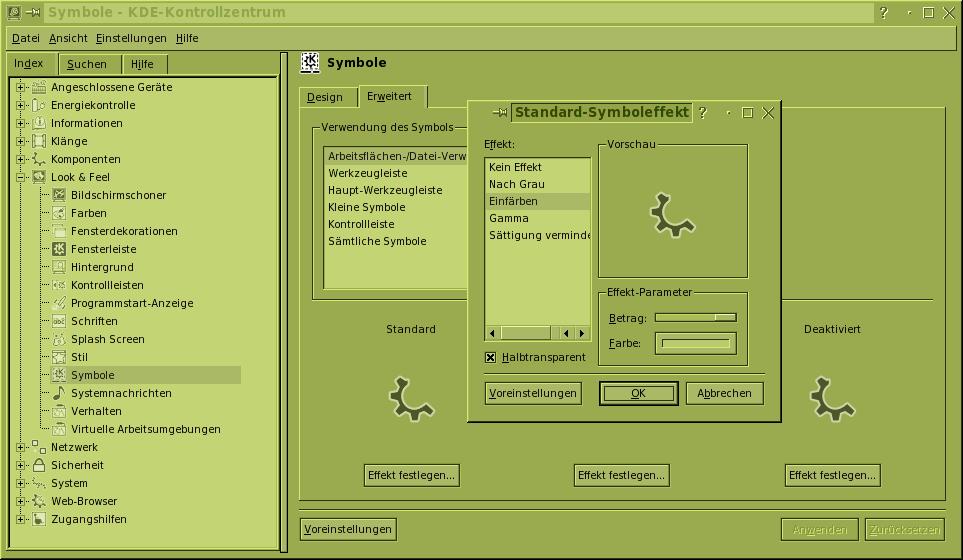Click the Schriften icon

[59, 321]
